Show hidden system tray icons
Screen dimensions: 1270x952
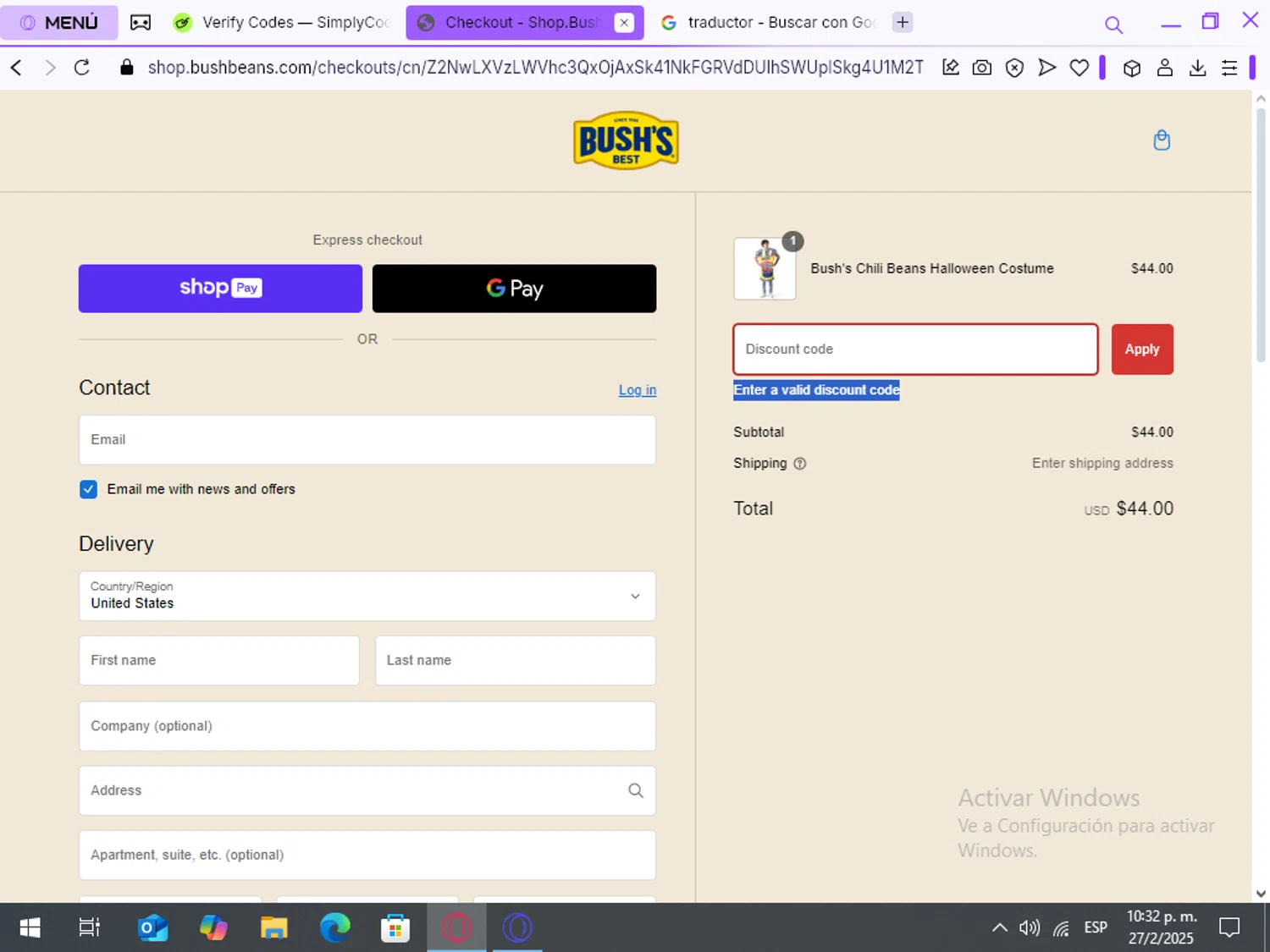coord(1000,927)
